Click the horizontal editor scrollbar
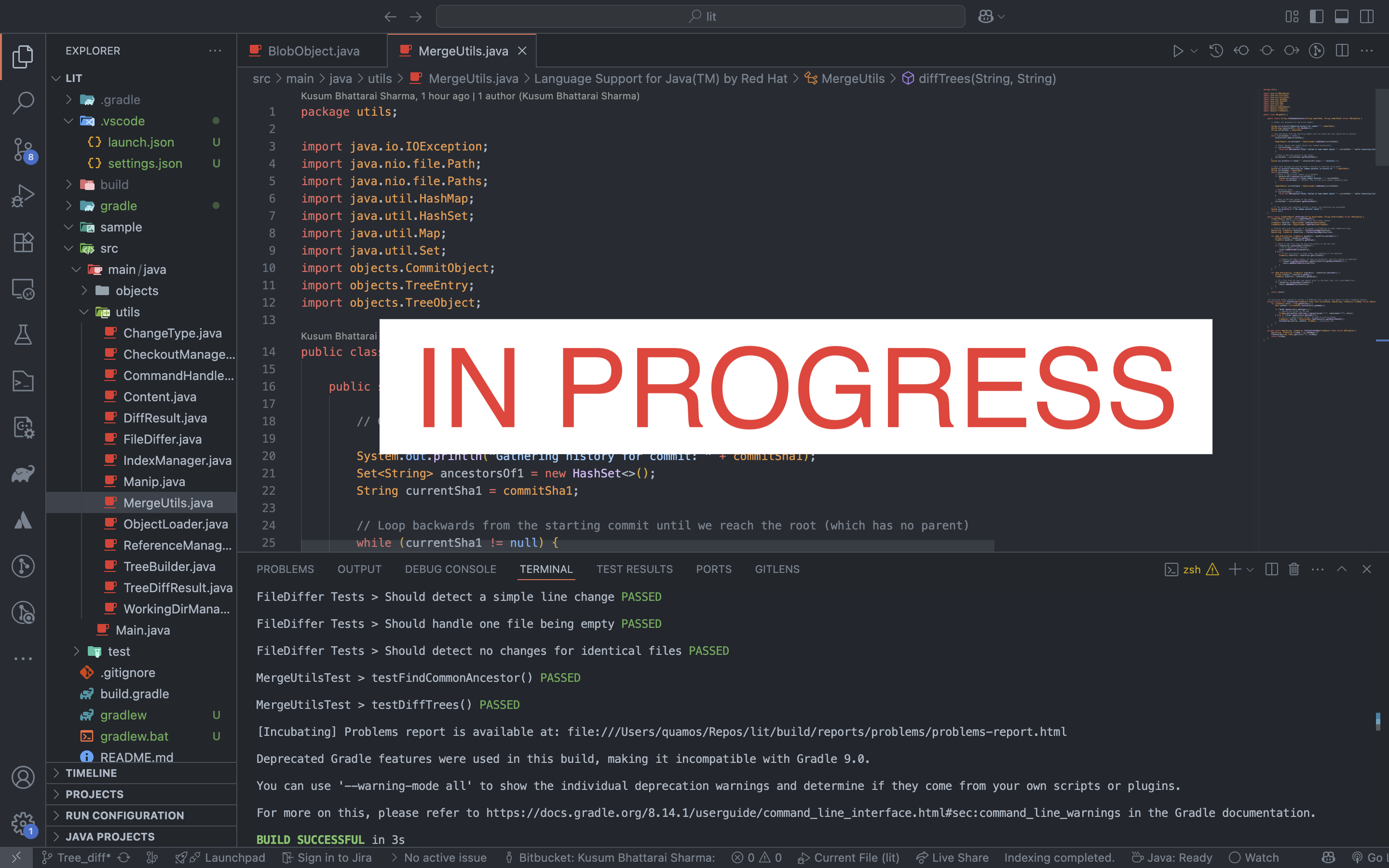Image resolution: width=1389 pixels, height=868 pixels. pos(647,545)
